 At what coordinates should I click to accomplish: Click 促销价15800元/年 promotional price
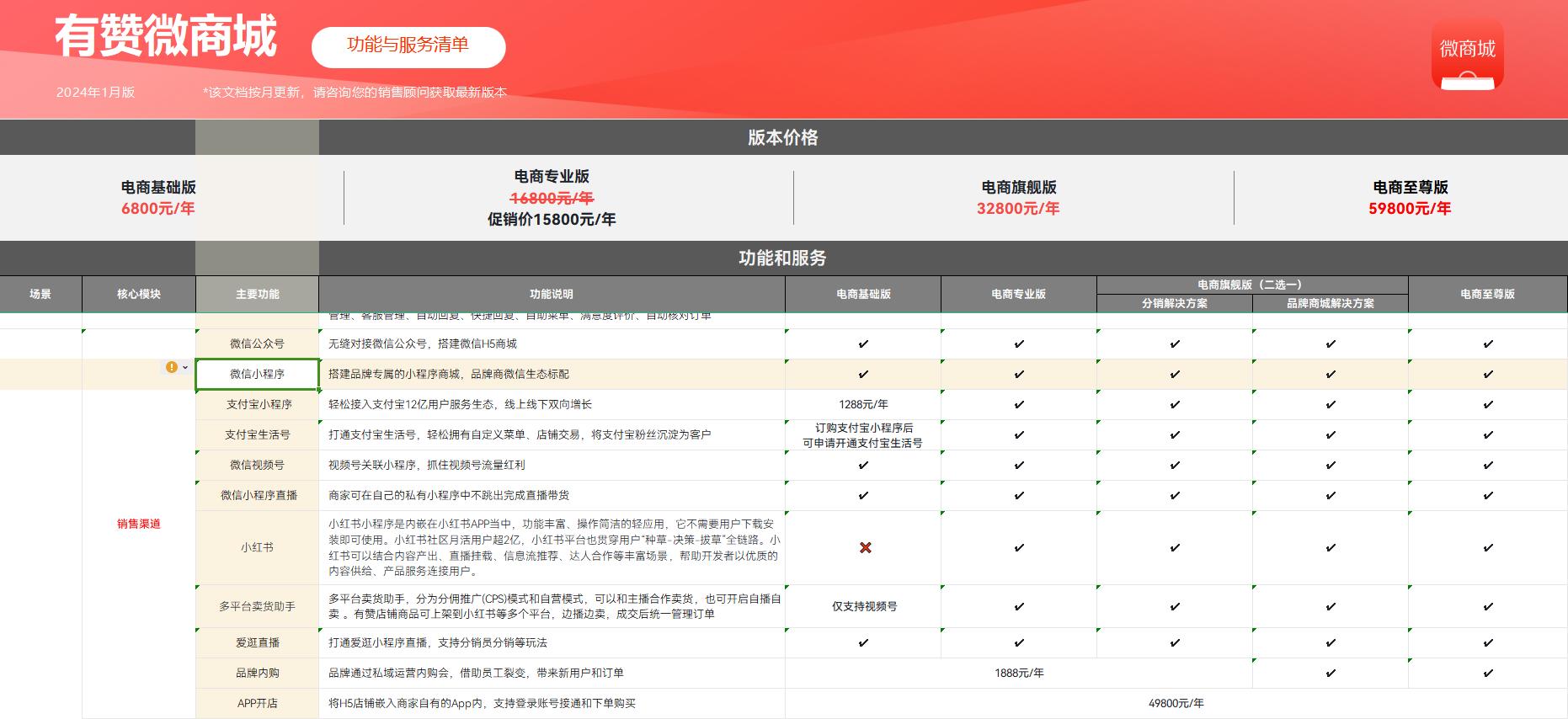552,219
